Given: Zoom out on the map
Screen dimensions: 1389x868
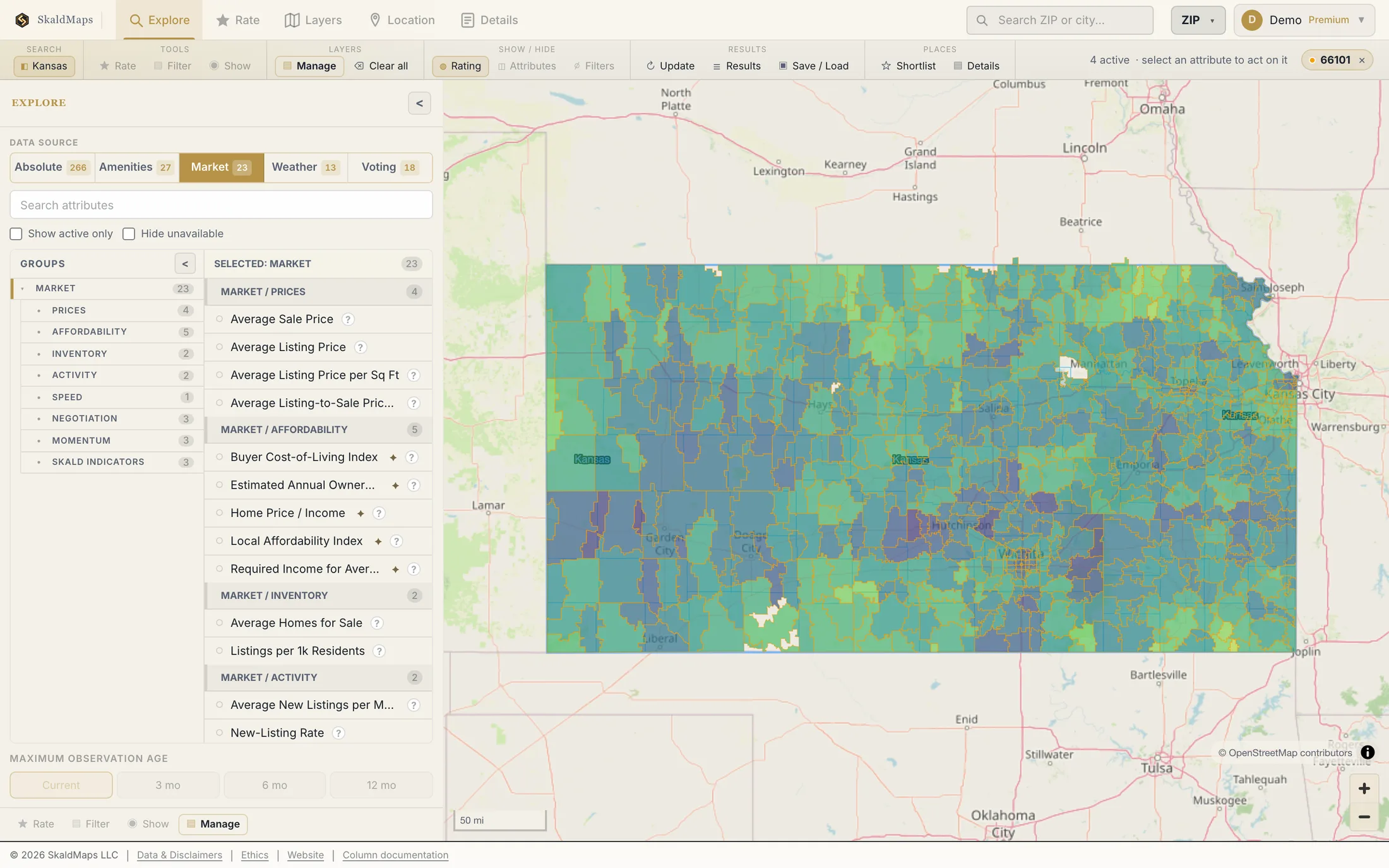Looking at the screenshot, I should point(1364,817).
